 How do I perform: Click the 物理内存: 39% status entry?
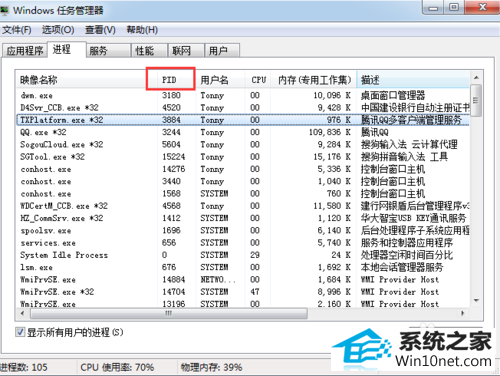[x=211, y=367]
